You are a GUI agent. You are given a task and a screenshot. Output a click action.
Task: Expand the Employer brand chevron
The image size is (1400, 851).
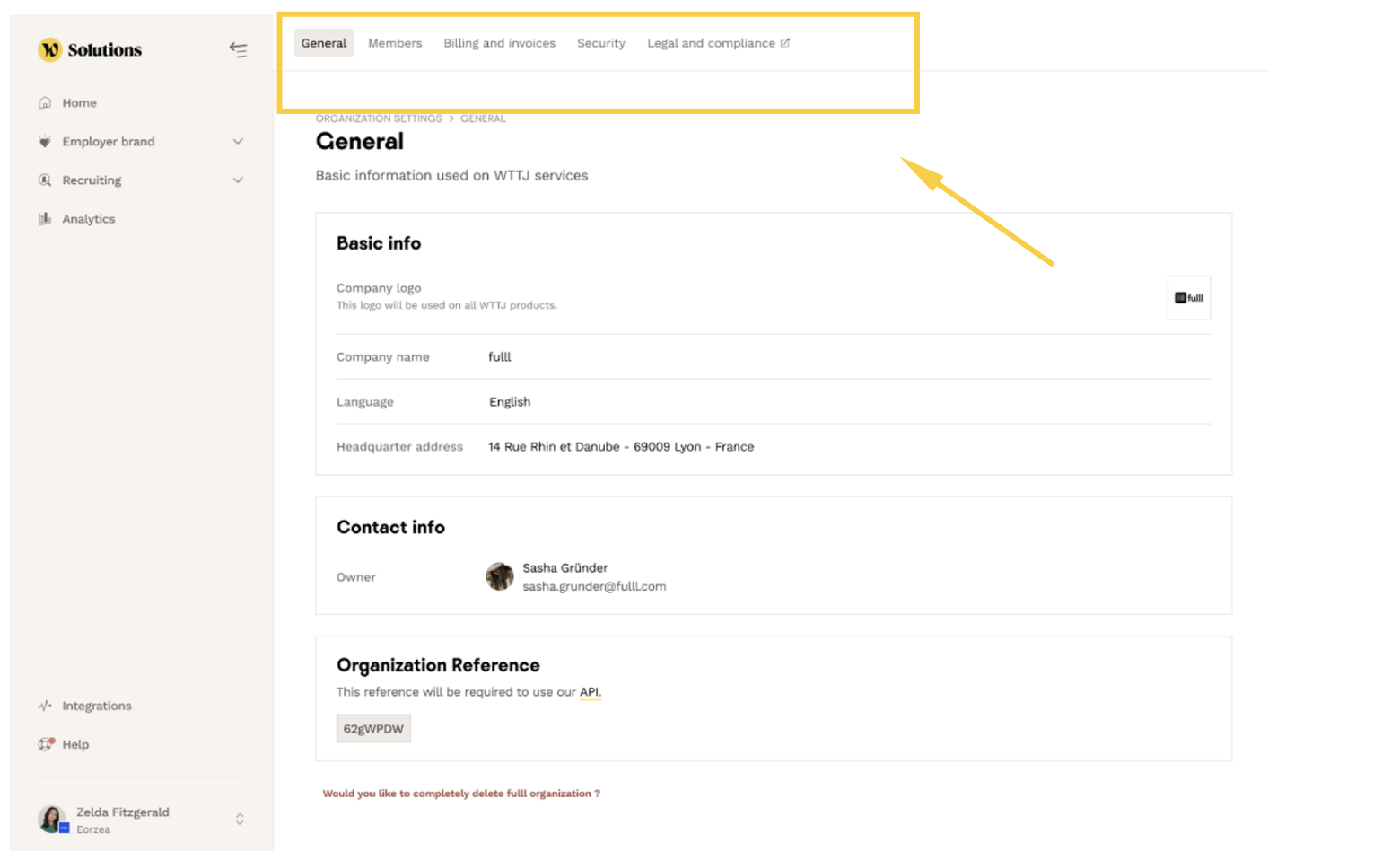pos(238,142)
